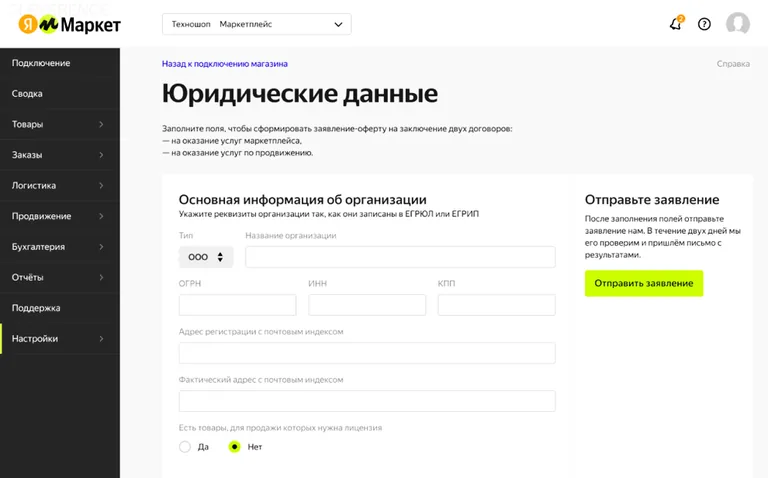Screen dimensions: 768x478
Task: Expand the Бухгалтерия menu chevron
Action: (101, 247)
